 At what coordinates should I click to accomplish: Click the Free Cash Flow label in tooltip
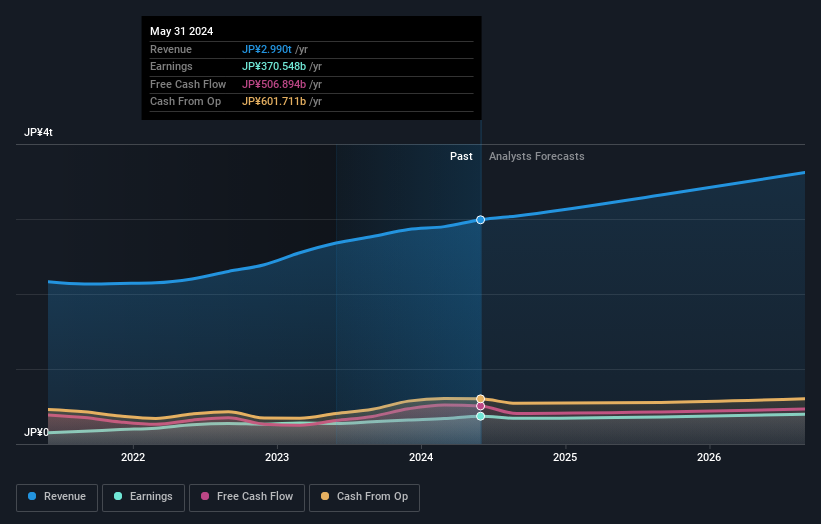point(188,84)
